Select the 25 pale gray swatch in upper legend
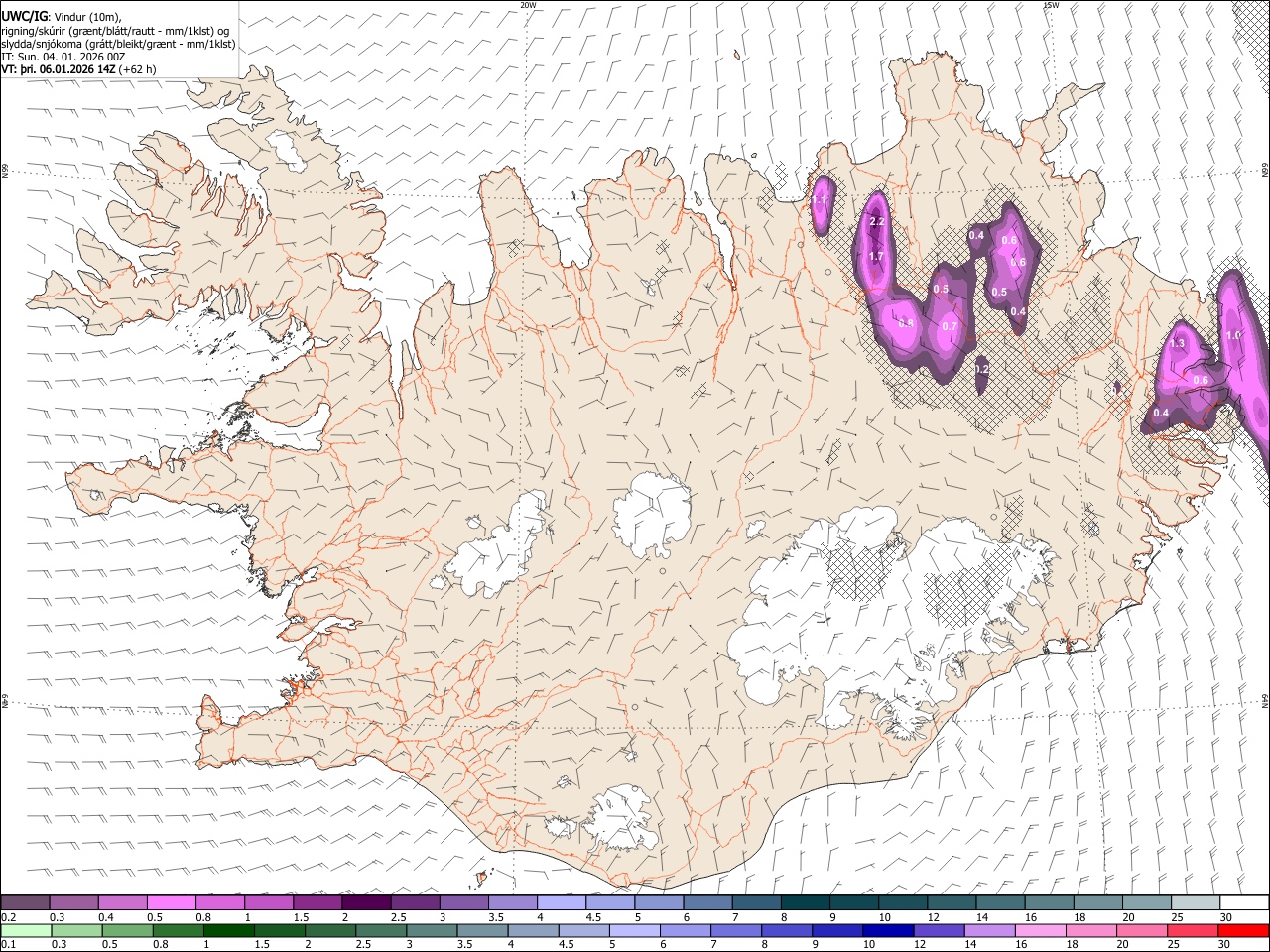This screenshot has width=1270, height=952. pos(1196,902)
